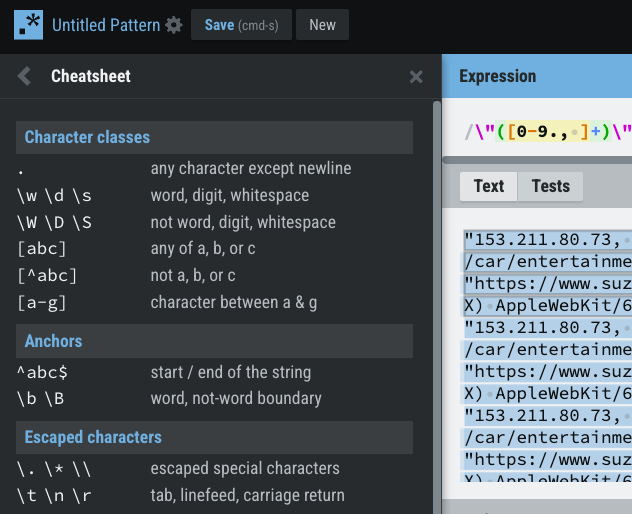Select the Text tab

click(x=488, y=186)
